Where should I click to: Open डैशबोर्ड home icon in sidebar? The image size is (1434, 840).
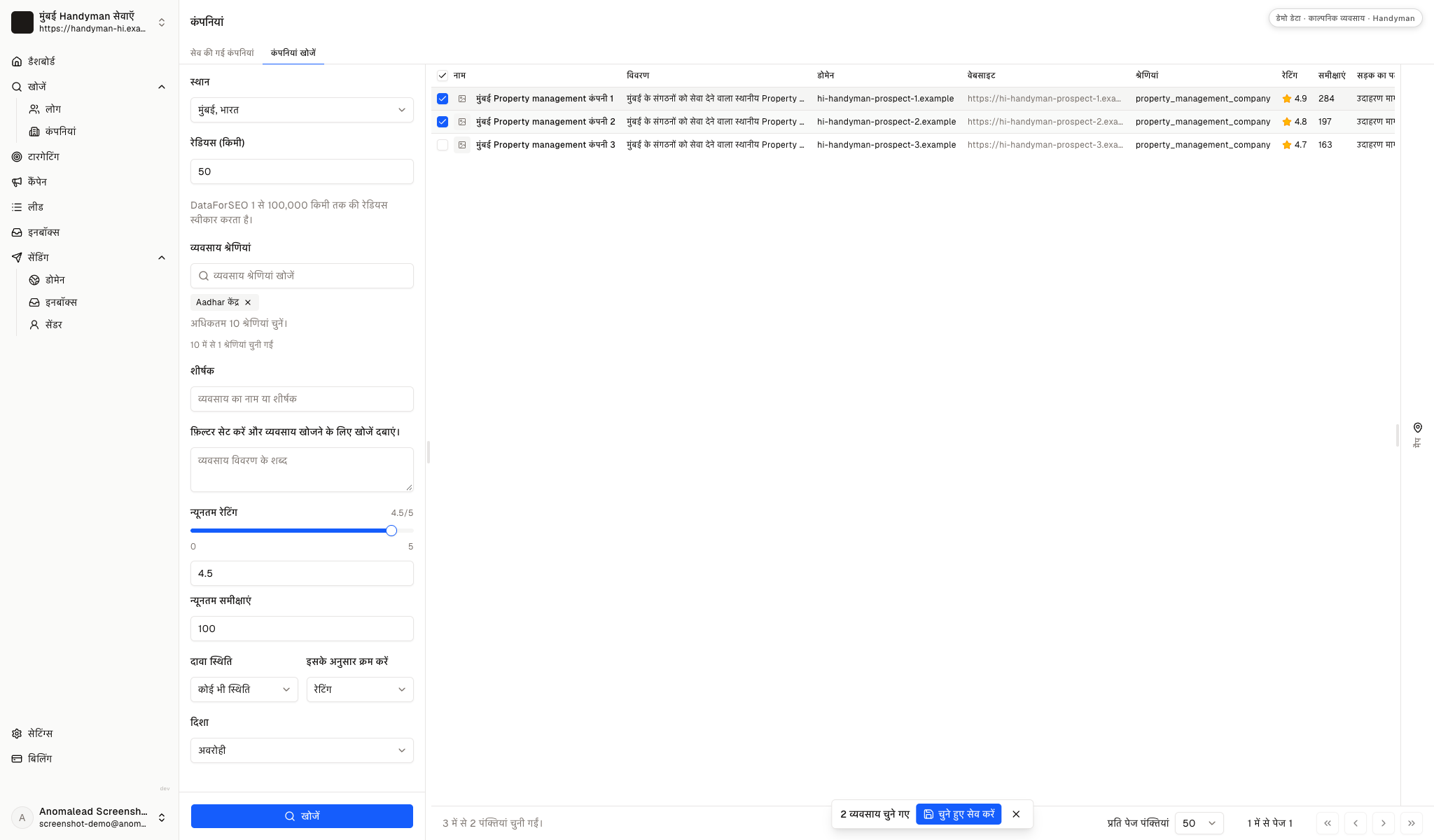point(17,62)
